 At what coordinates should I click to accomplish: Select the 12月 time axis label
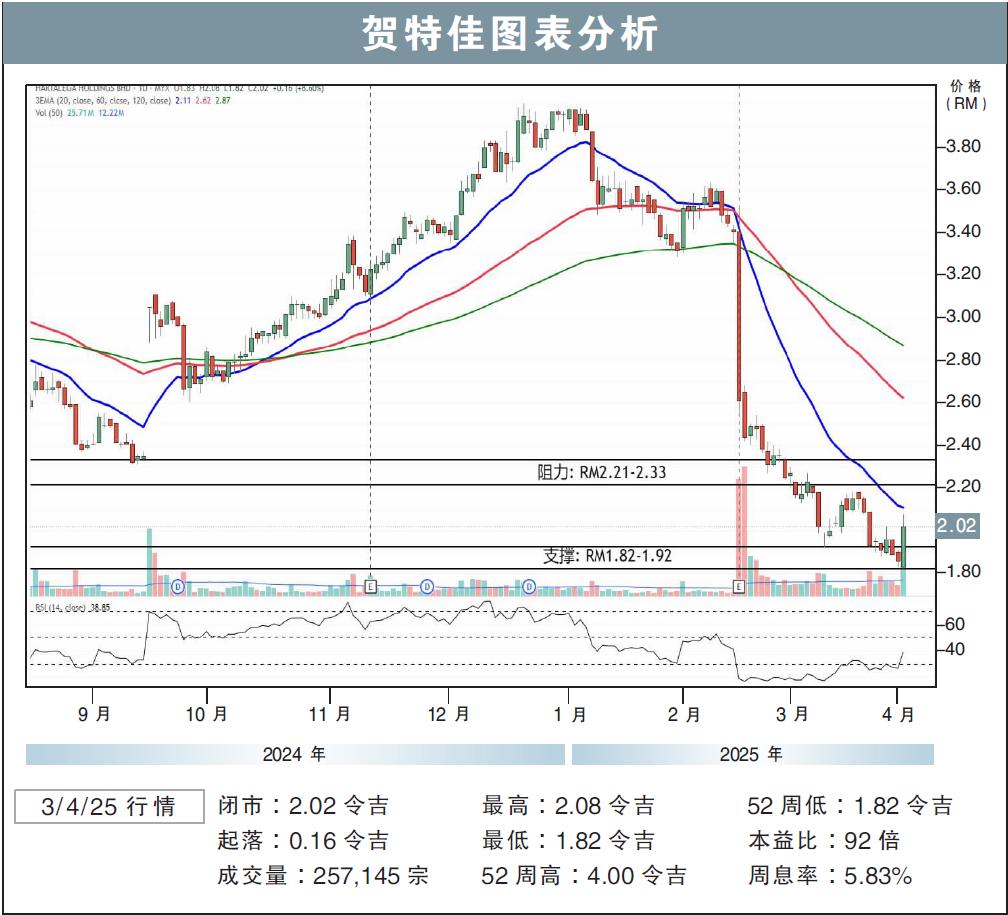pos(449,714)
